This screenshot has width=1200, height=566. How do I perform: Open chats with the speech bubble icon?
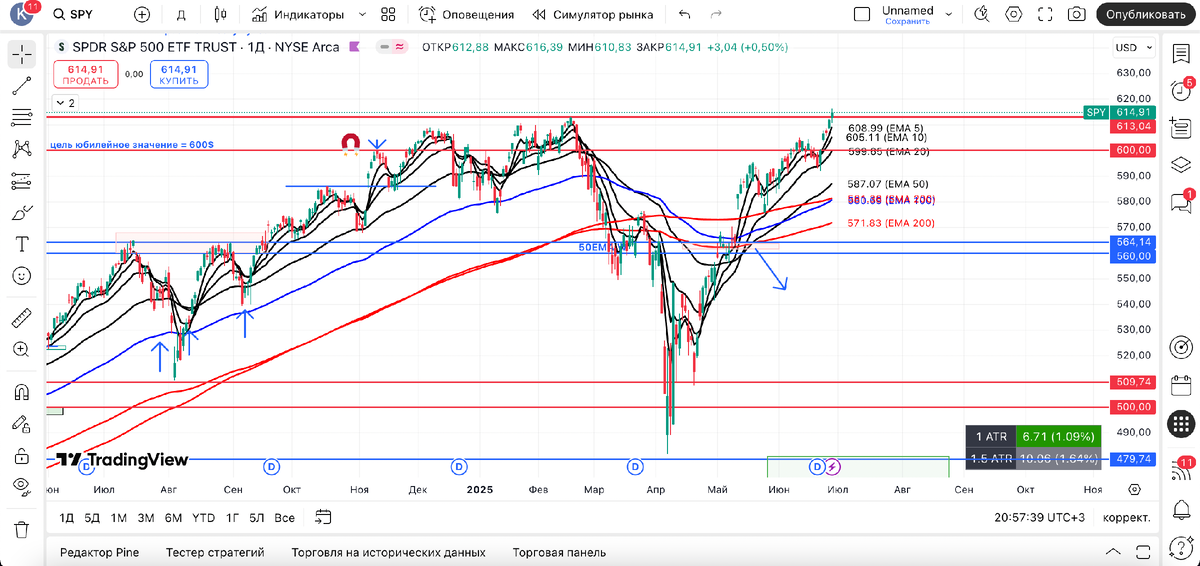coord(1181,203)
